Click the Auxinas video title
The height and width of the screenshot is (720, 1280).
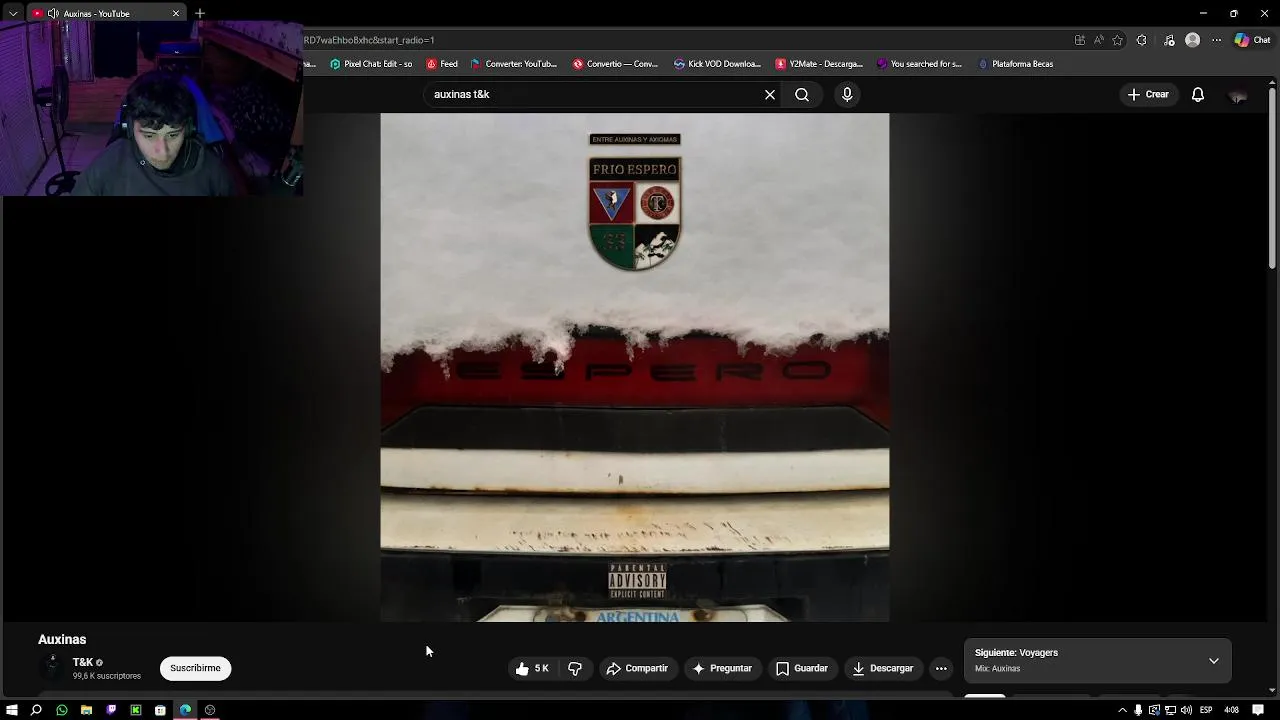[62, 639]
